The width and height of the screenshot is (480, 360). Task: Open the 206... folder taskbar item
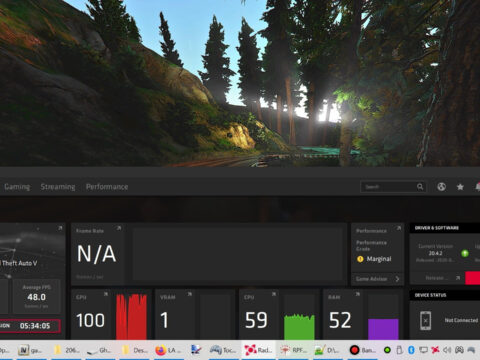[66, 350]
